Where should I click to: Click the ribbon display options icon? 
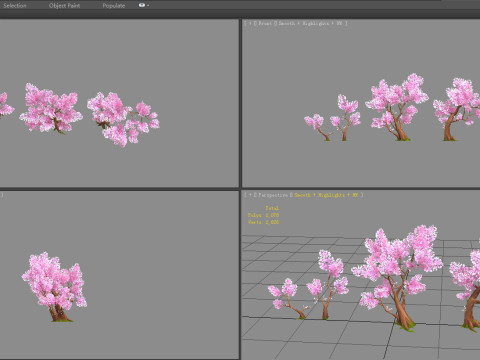tap(143, 5)
